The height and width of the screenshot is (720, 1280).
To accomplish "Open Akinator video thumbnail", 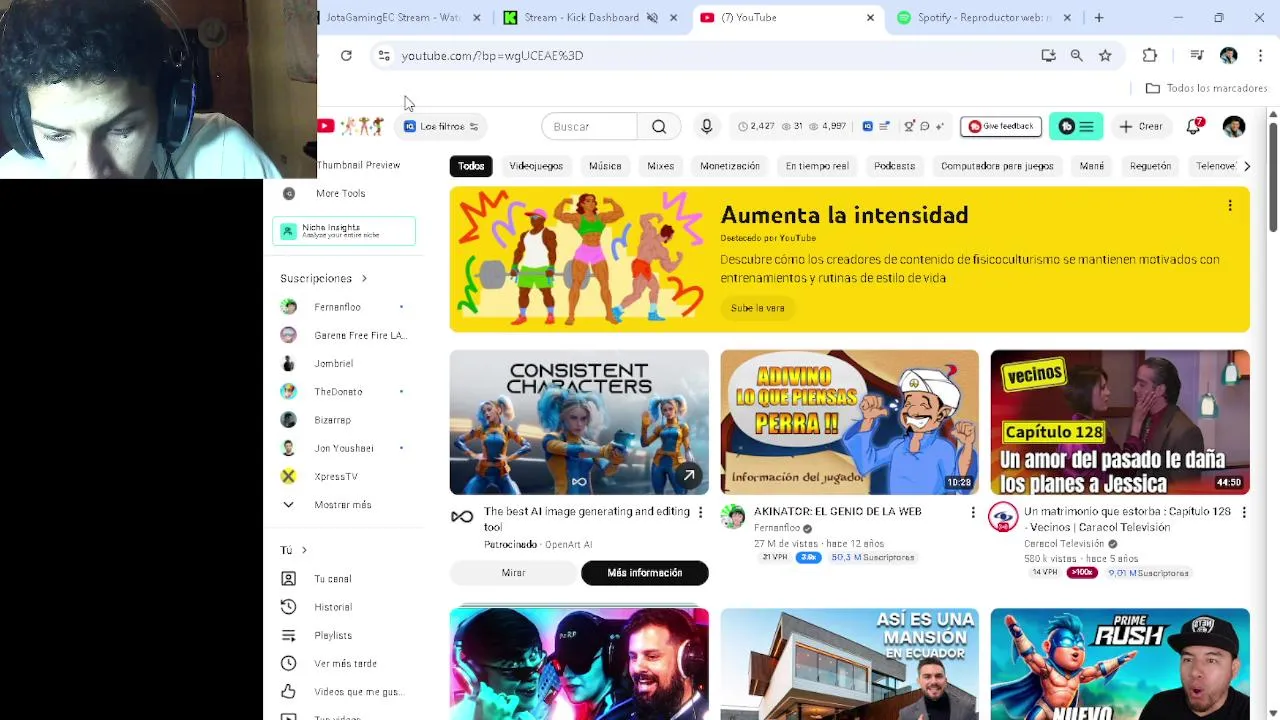I will (849, 422).
